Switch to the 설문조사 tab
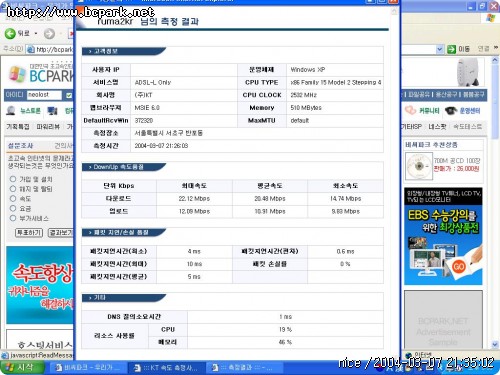Image resolution: width=500 pixels, height=375 pixels. [20, 146]
